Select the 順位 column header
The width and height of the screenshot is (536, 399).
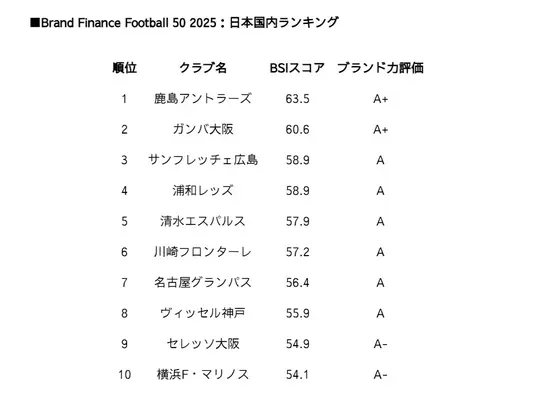coord(124,68)
